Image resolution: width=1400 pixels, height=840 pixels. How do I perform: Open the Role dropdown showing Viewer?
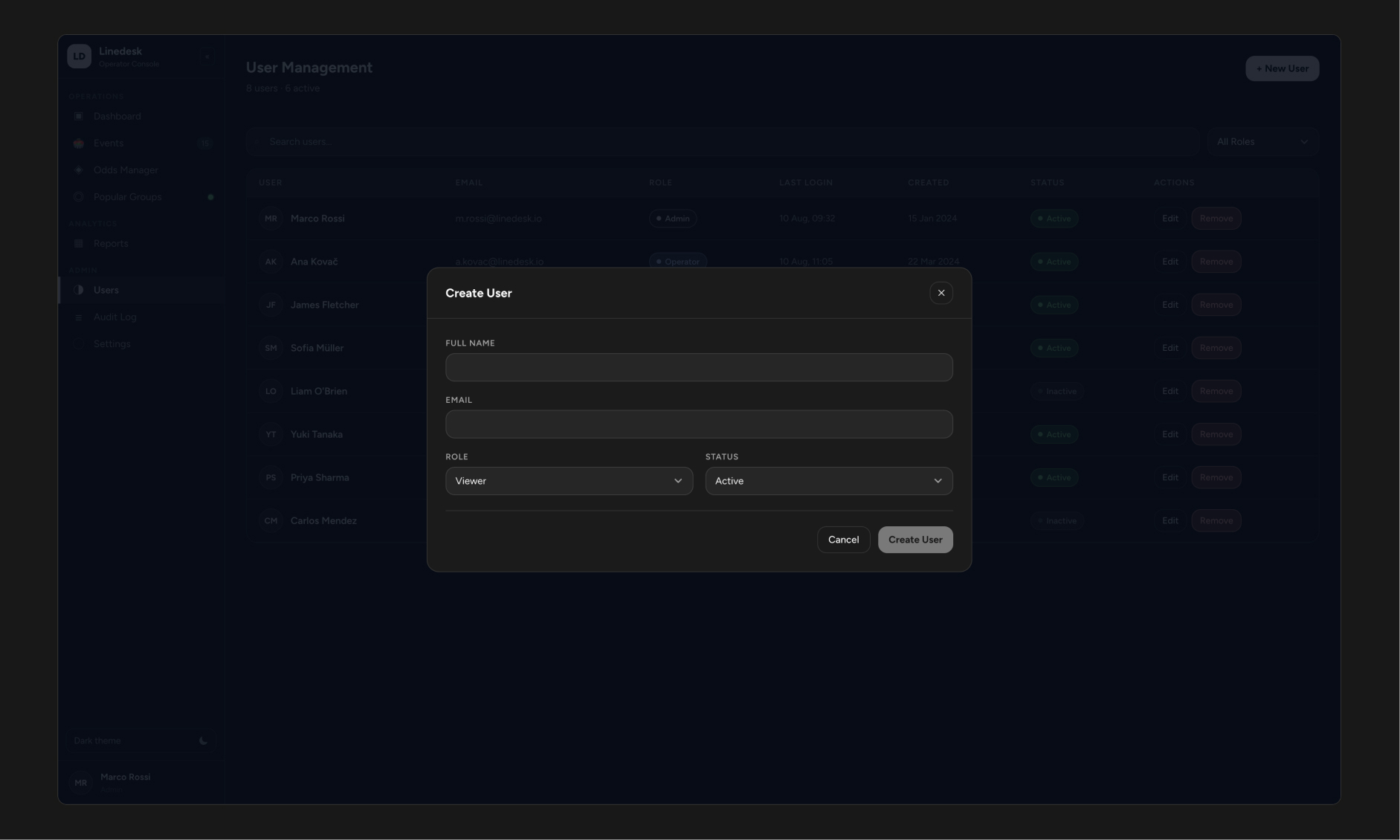(569, 481)
